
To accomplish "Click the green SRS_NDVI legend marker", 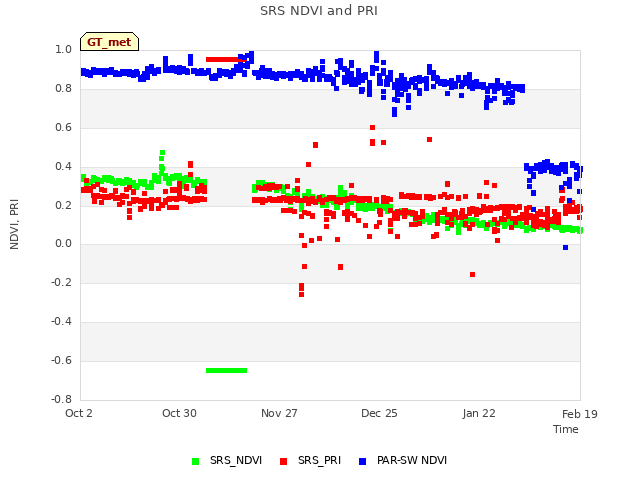I will coord(196,461).
